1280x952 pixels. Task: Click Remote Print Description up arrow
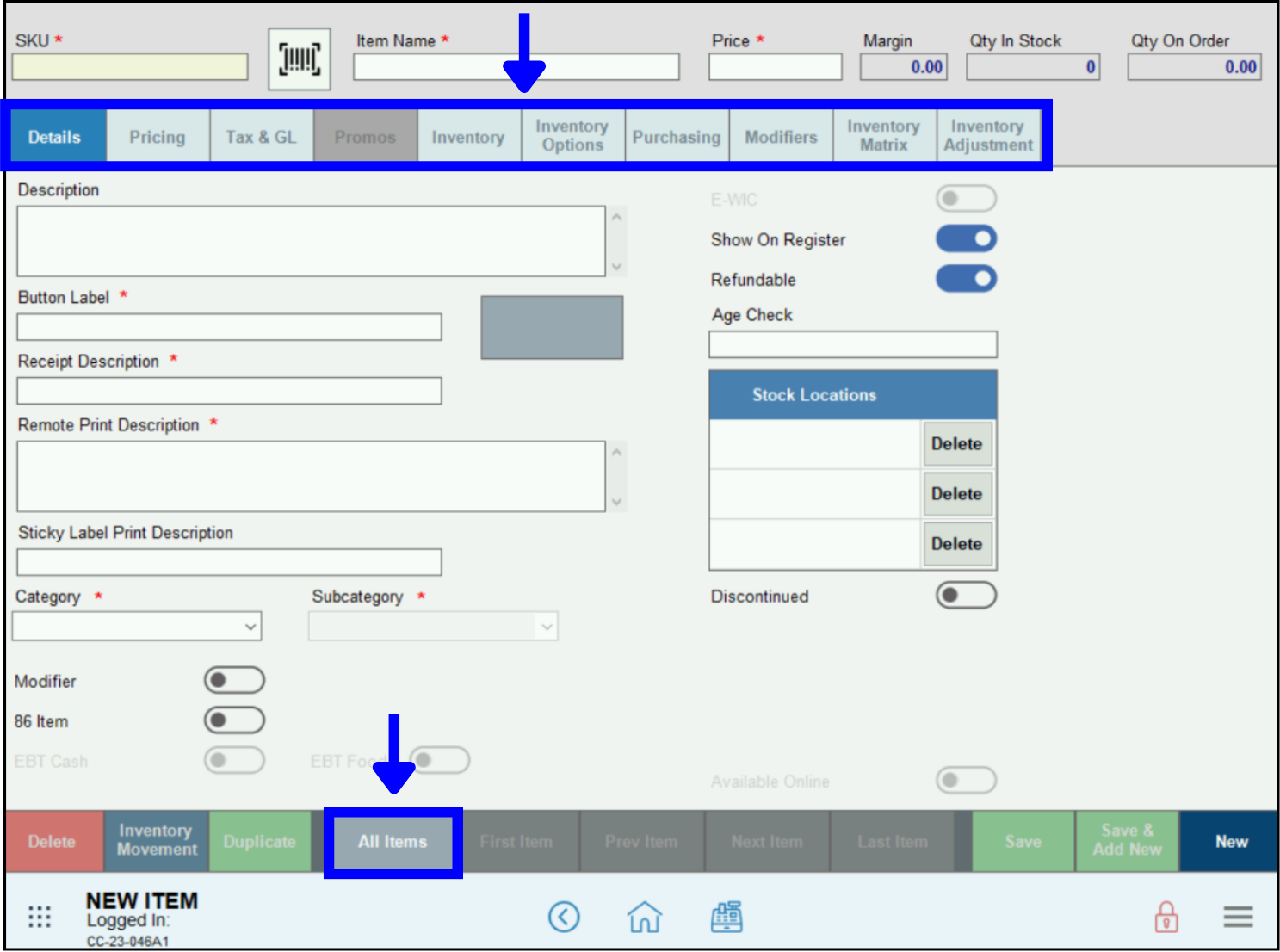tap(616, 452)
